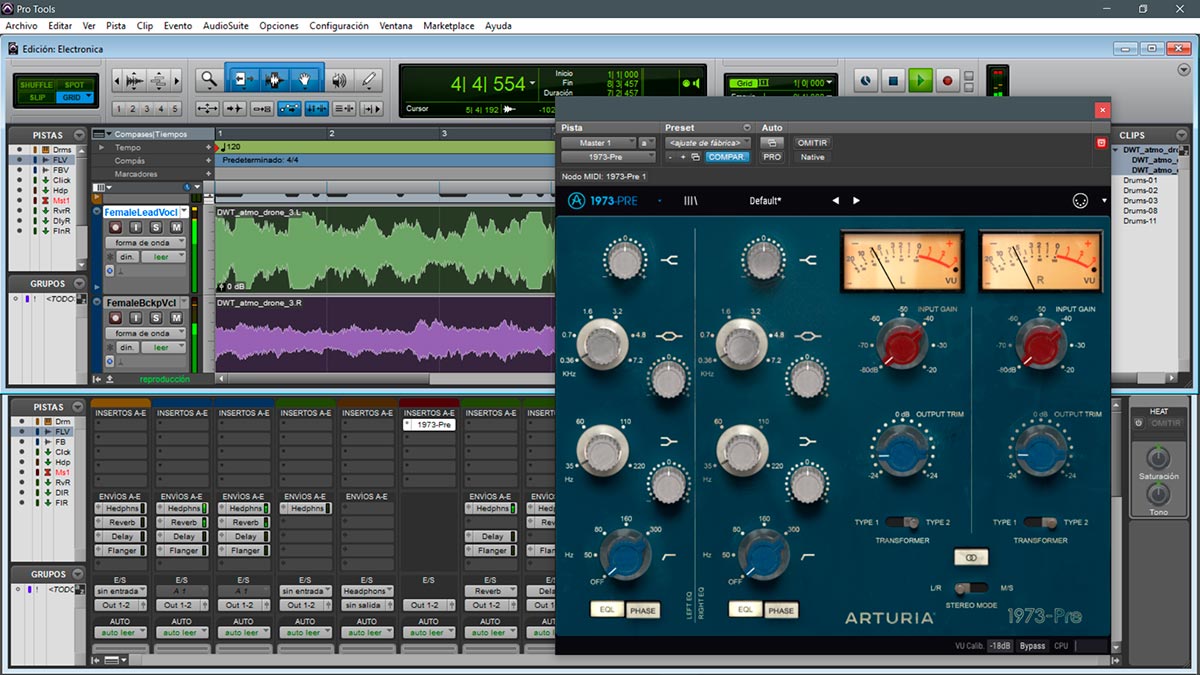This screenshot has width=1200, height=675.
Task: Enable SHUFFLE edit mode
Action: pos(37,85)
